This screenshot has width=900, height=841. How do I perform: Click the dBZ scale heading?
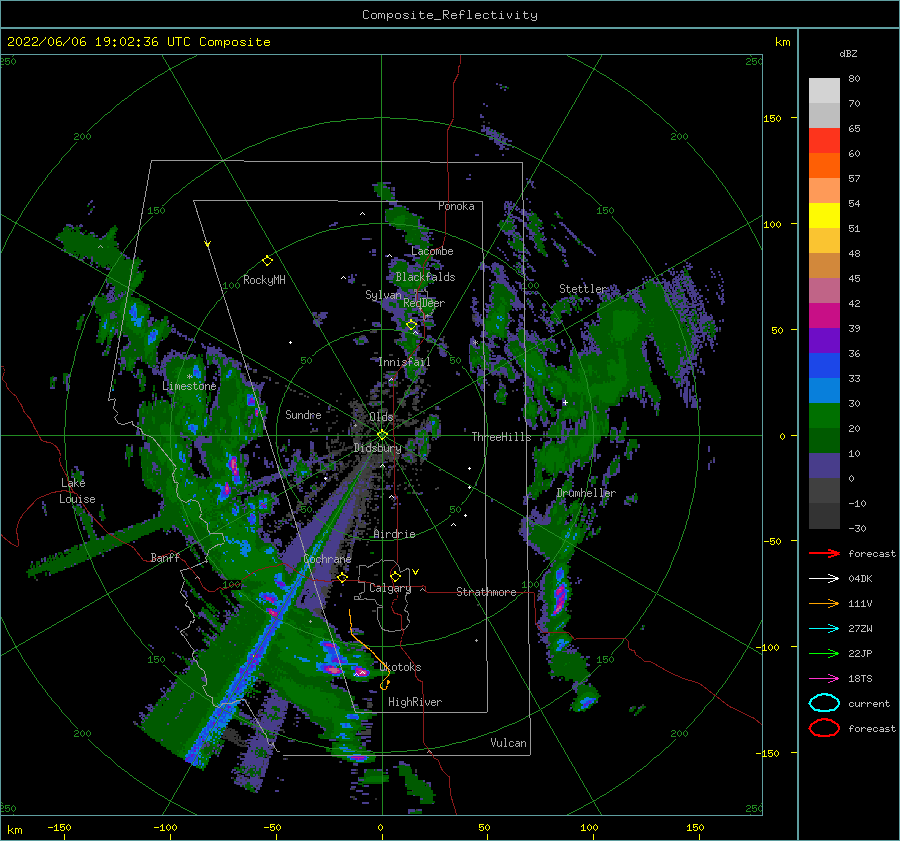pyautogui.click(x=848, y=53)
